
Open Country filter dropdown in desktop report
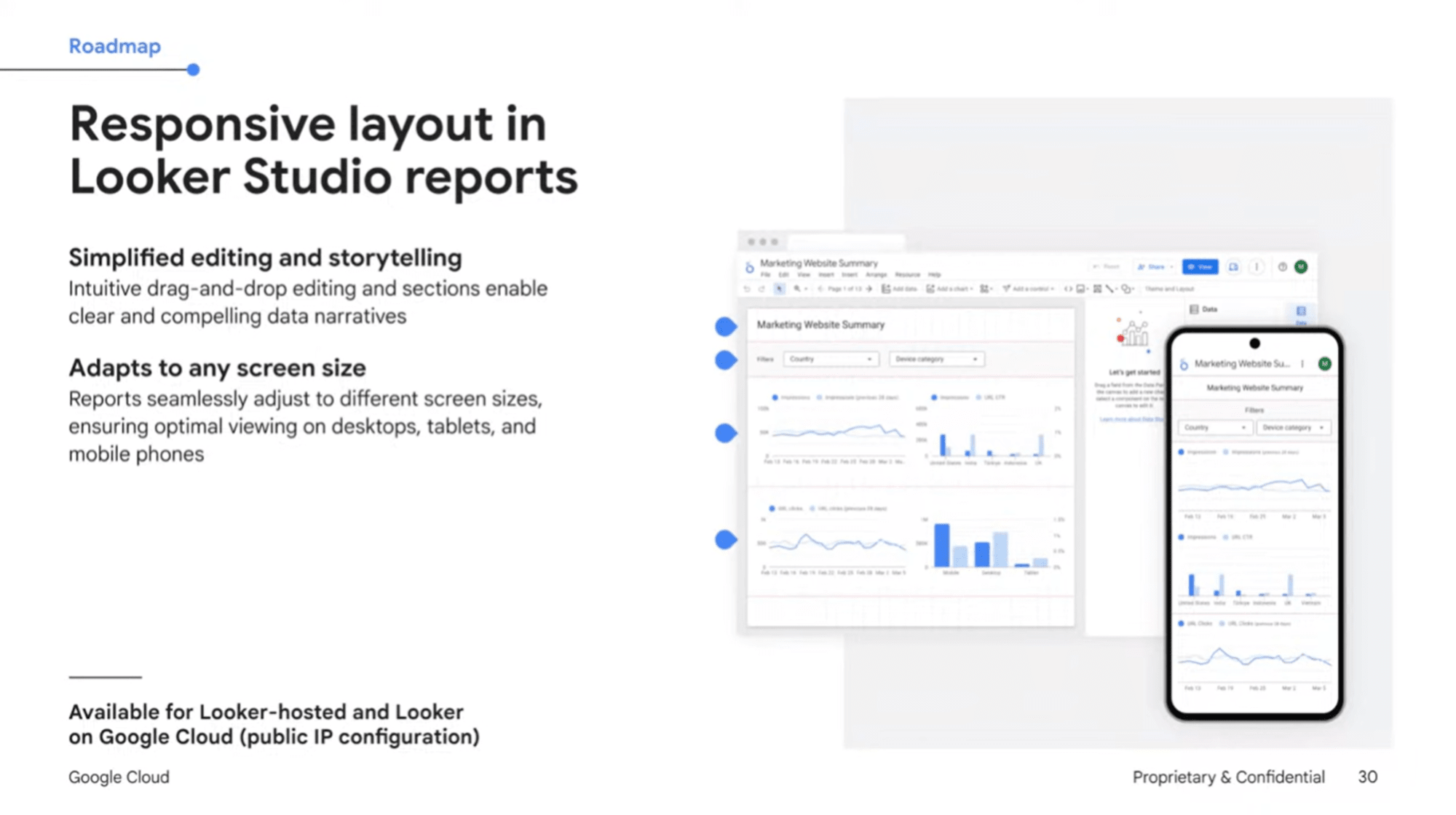(831, 359)
